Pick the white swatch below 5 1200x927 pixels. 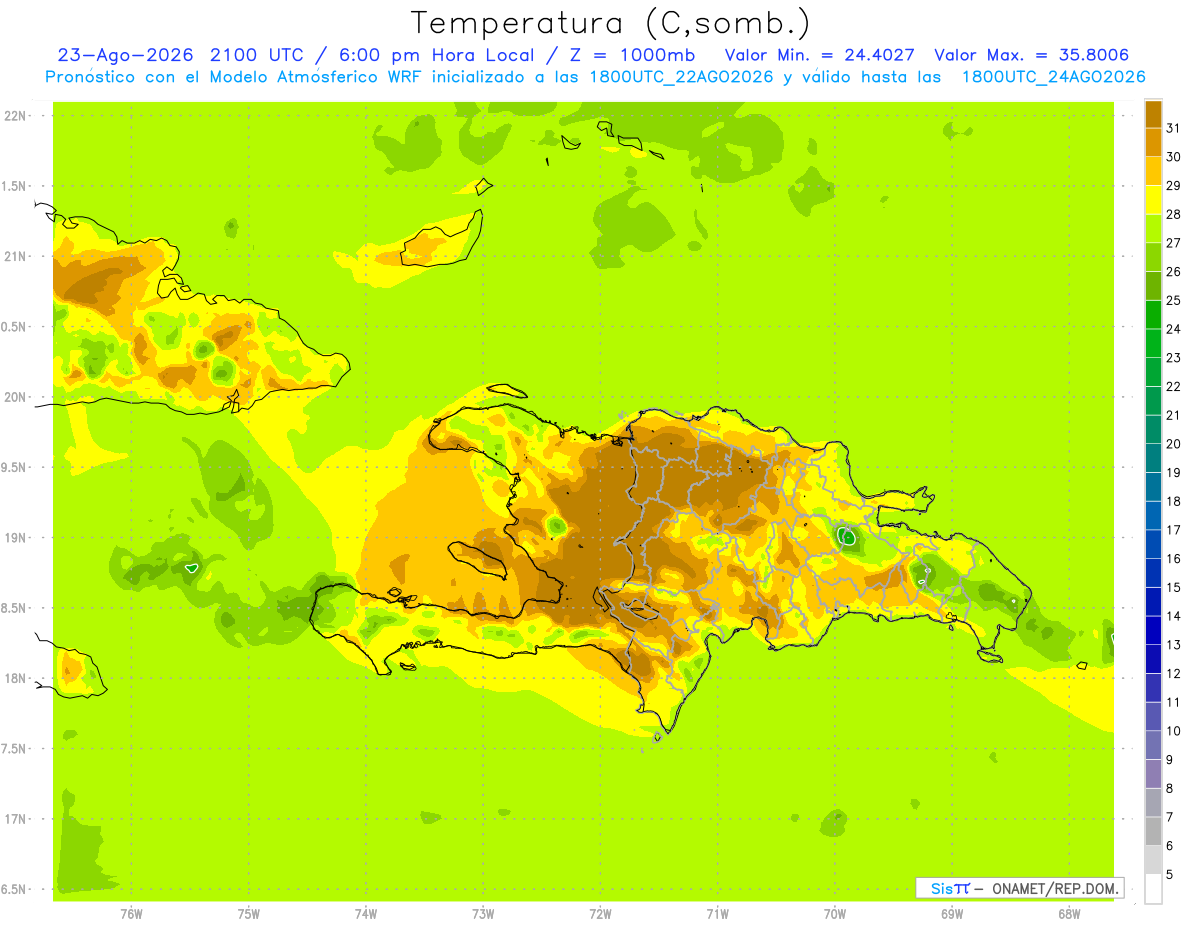click(1153, 889)
